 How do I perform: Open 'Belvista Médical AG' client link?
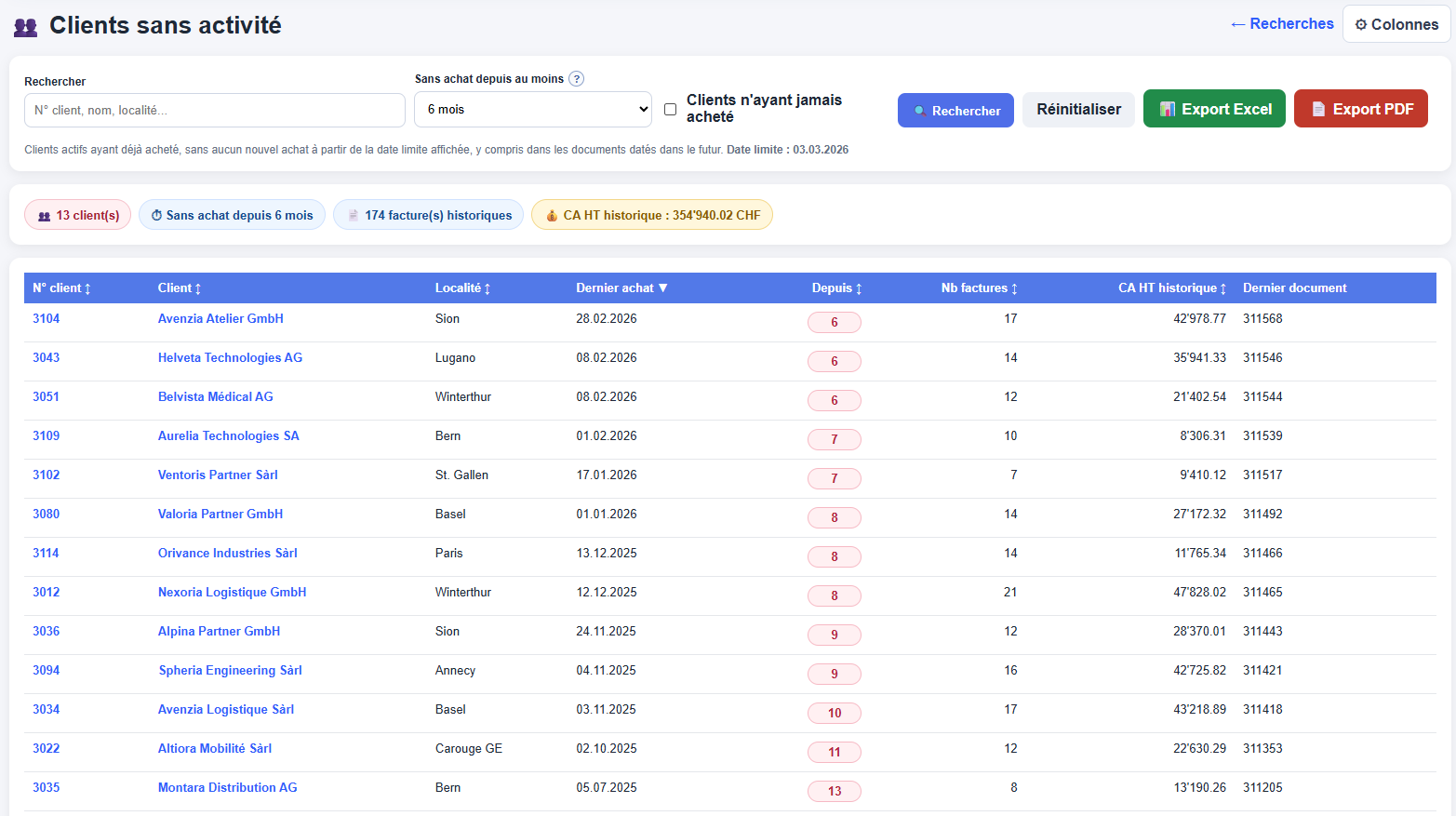tap(216, 396)
